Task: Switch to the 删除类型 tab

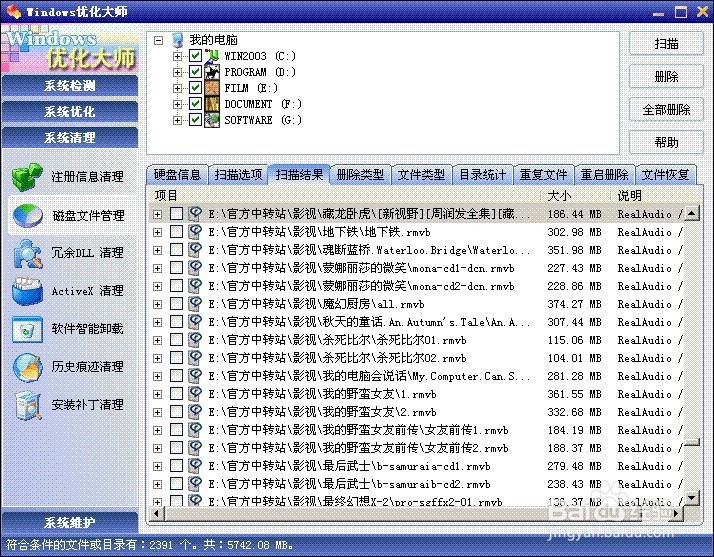Action: pos(360,175)
